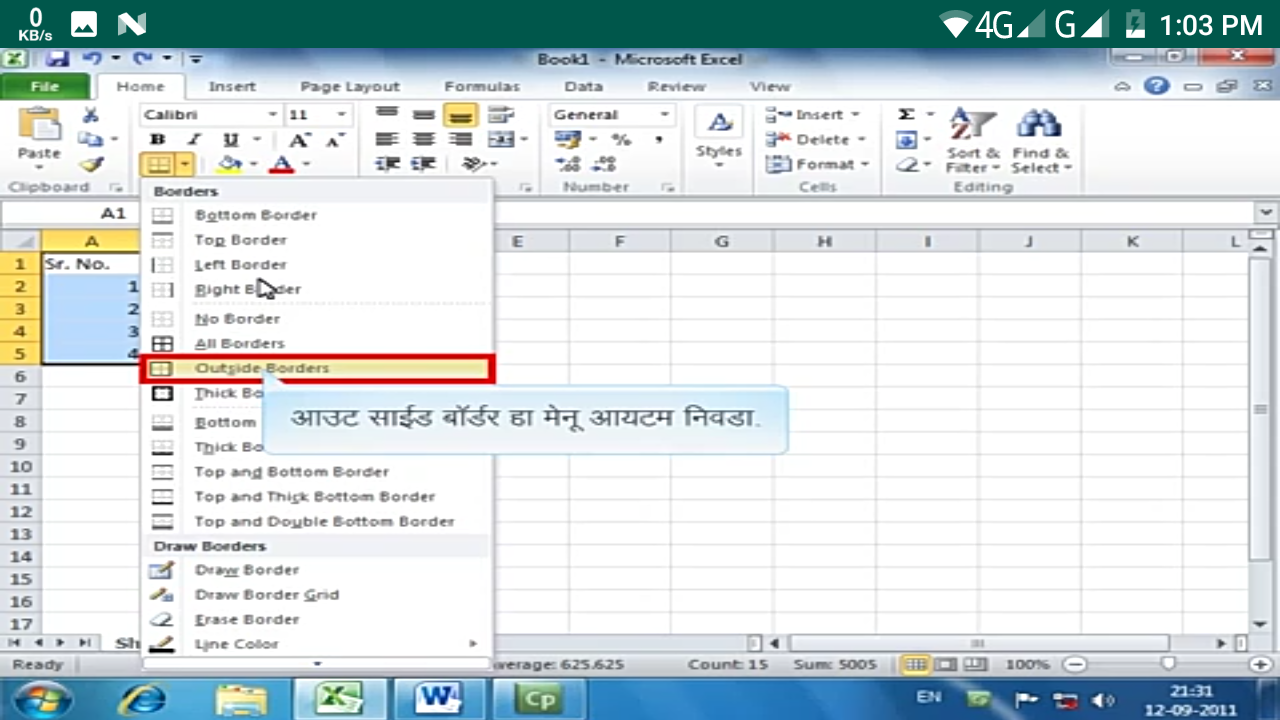Switch to Page Layout view icon

(x=945, y=664)
